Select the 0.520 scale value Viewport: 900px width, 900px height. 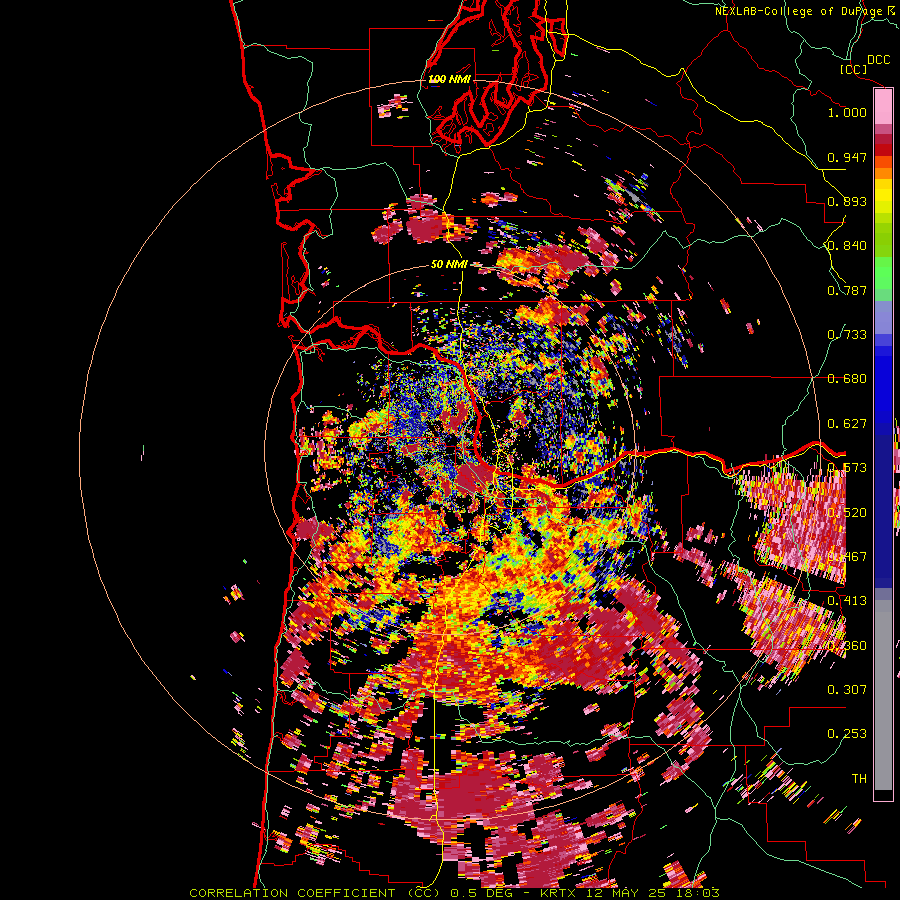coord(847,513)
